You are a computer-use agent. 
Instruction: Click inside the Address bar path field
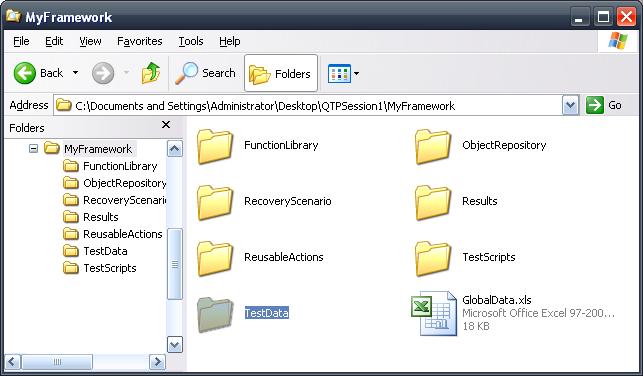308,106
